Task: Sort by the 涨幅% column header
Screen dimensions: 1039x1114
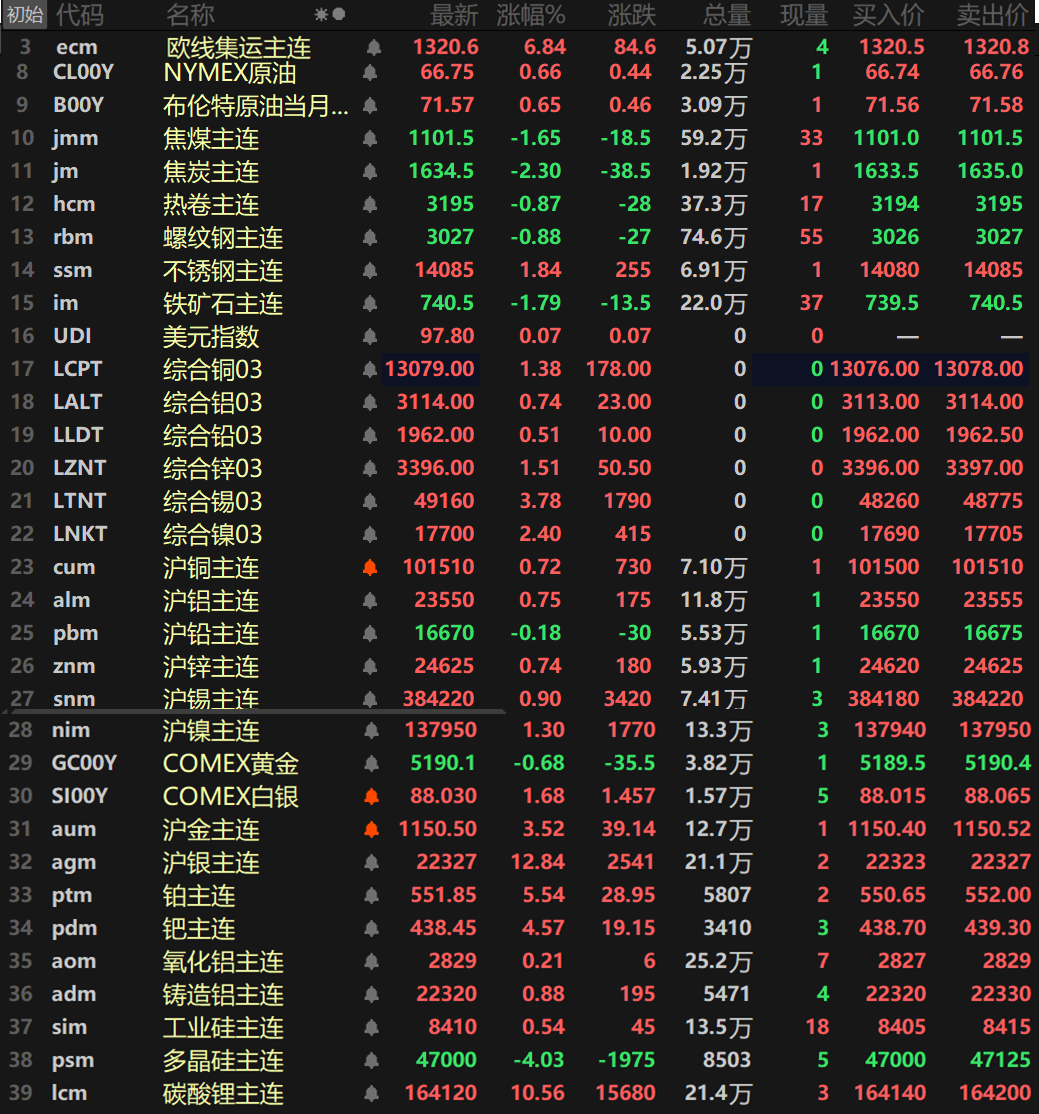Action: pos(530,14)
